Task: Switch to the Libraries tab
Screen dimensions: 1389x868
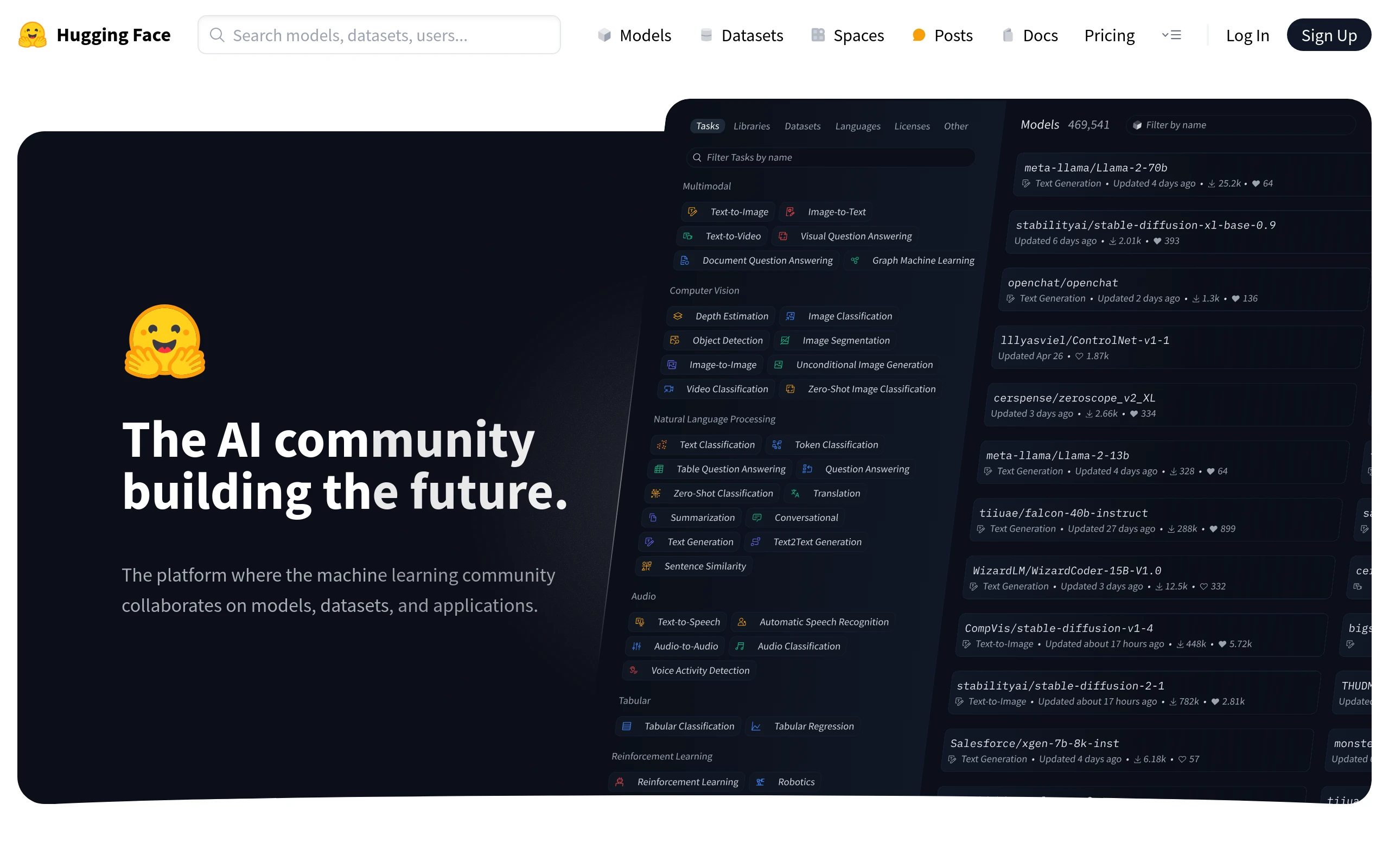Action: click(x=751, y=126)
